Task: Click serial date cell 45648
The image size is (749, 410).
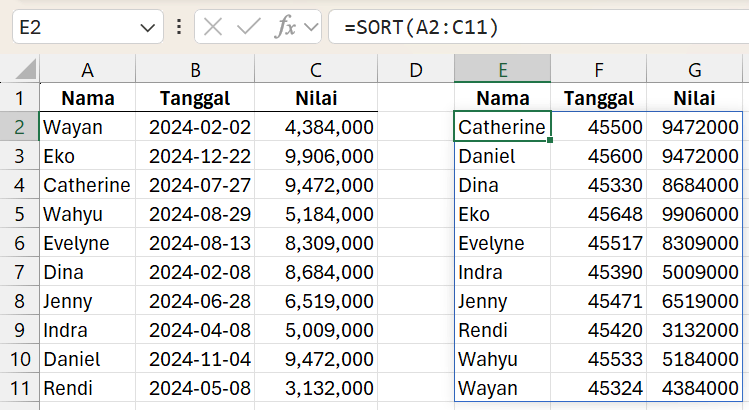Action: pyautogui.click(x=599, y=214)
